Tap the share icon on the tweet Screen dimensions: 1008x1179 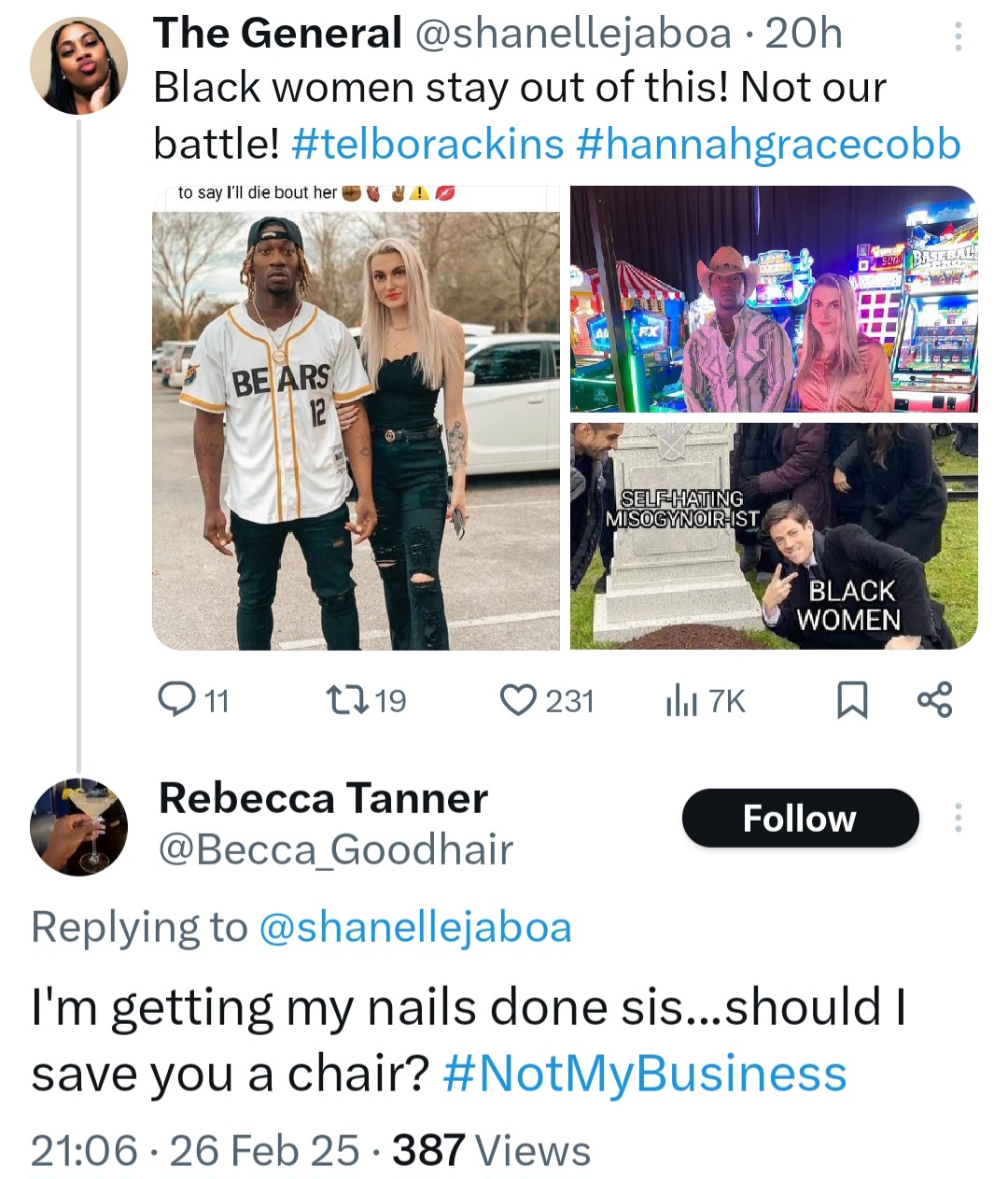click(934, 699)
